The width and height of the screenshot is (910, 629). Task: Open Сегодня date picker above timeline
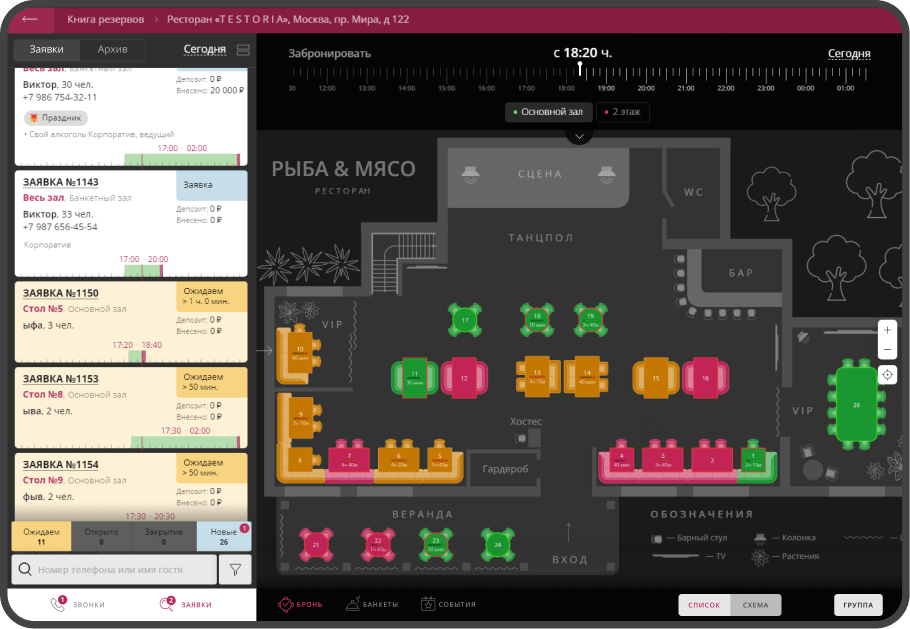tap(848, 53)
